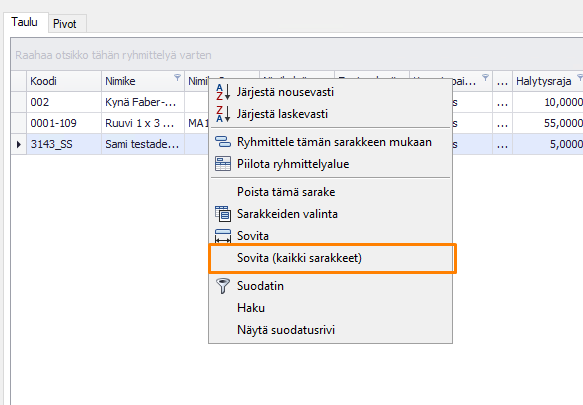Click the ellipsis cell in 0001-109 row
Viewport: 583px width, 405px height.
pyautogui.click(x=502, y=123)
